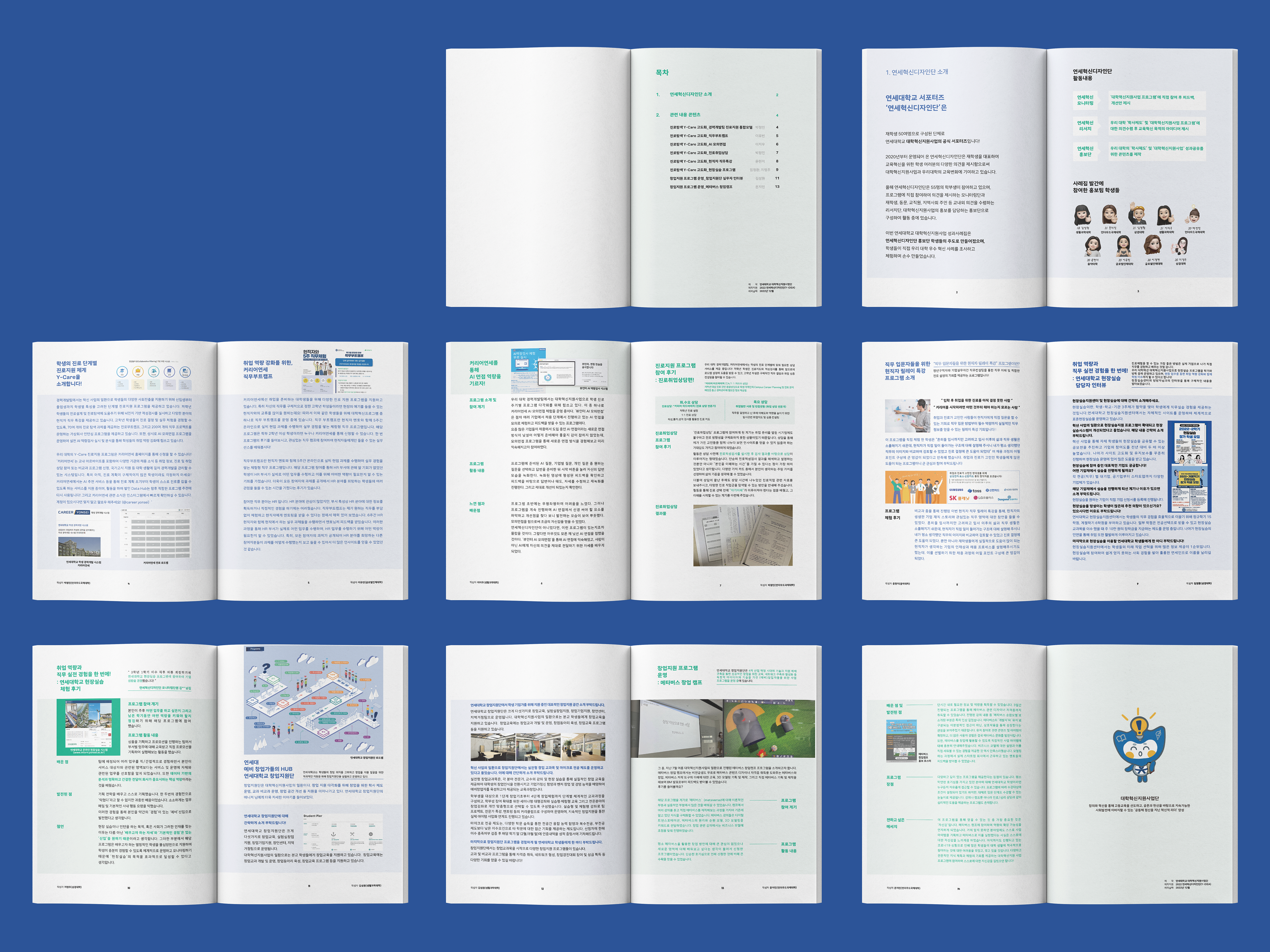Click the 연세혁신 홍보단 green label
The width and height of the screenshot is (1270, 952).
(x=1085, y=151)
